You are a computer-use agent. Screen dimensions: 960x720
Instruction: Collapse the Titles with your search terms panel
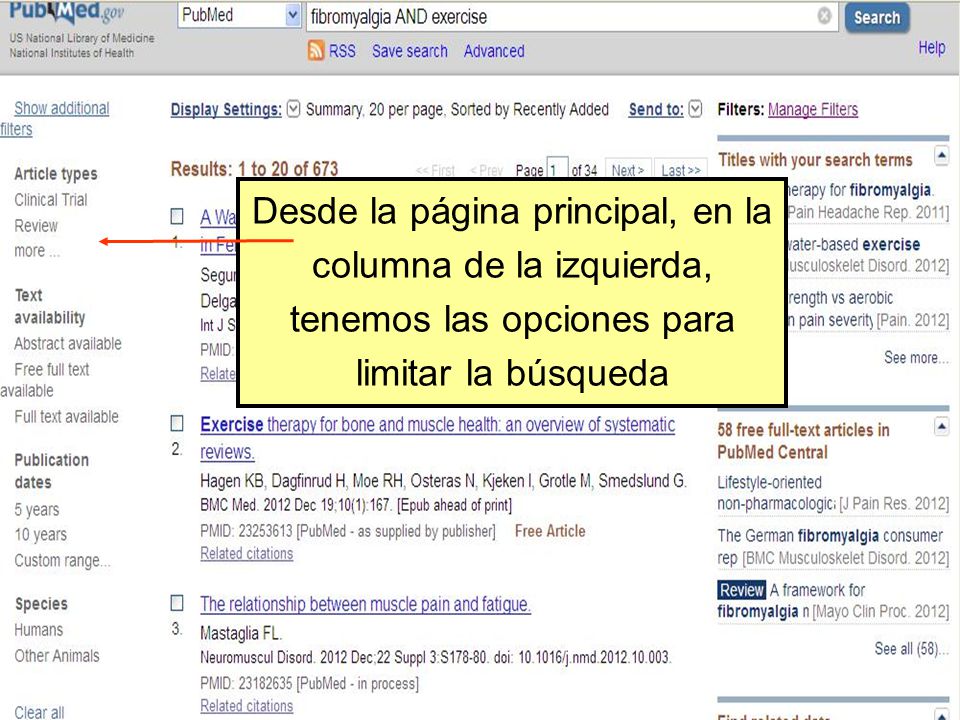[x=942, y=156]
